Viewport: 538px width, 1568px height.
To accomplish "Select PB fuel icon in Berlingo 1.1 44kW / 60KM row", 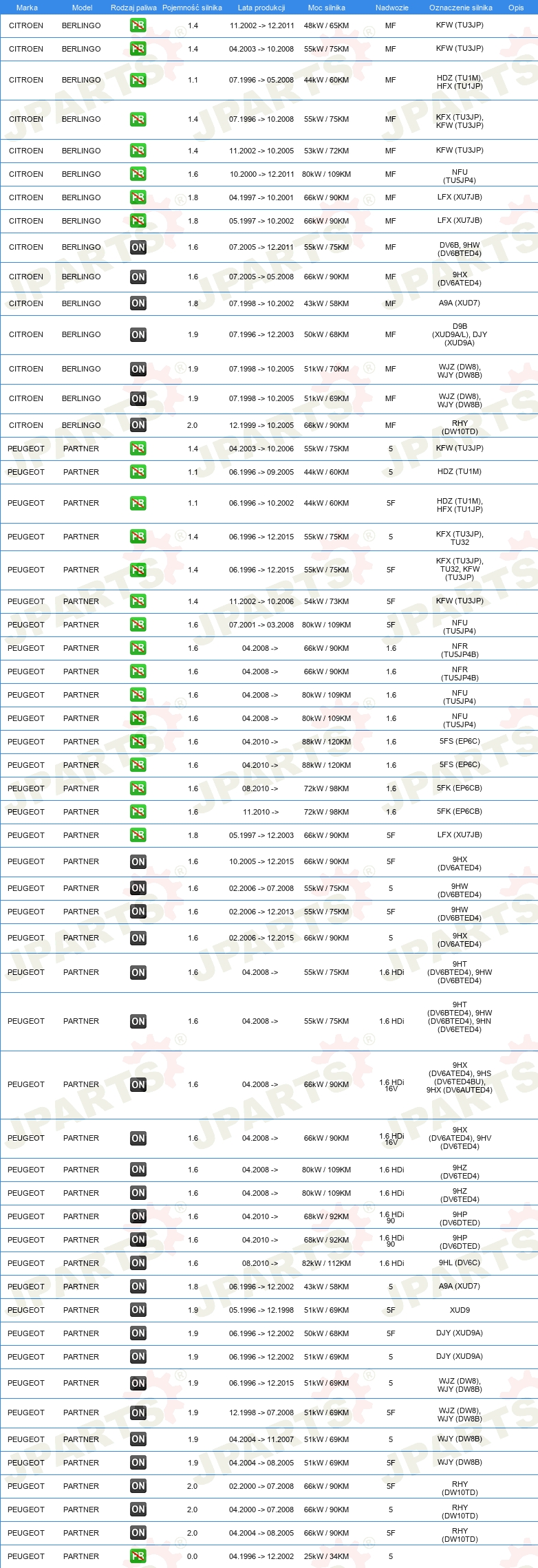I will (x=138, y=80).
